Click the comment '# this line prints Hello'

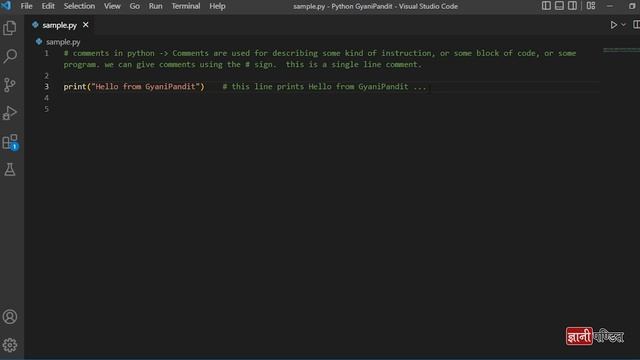(324, 87)
